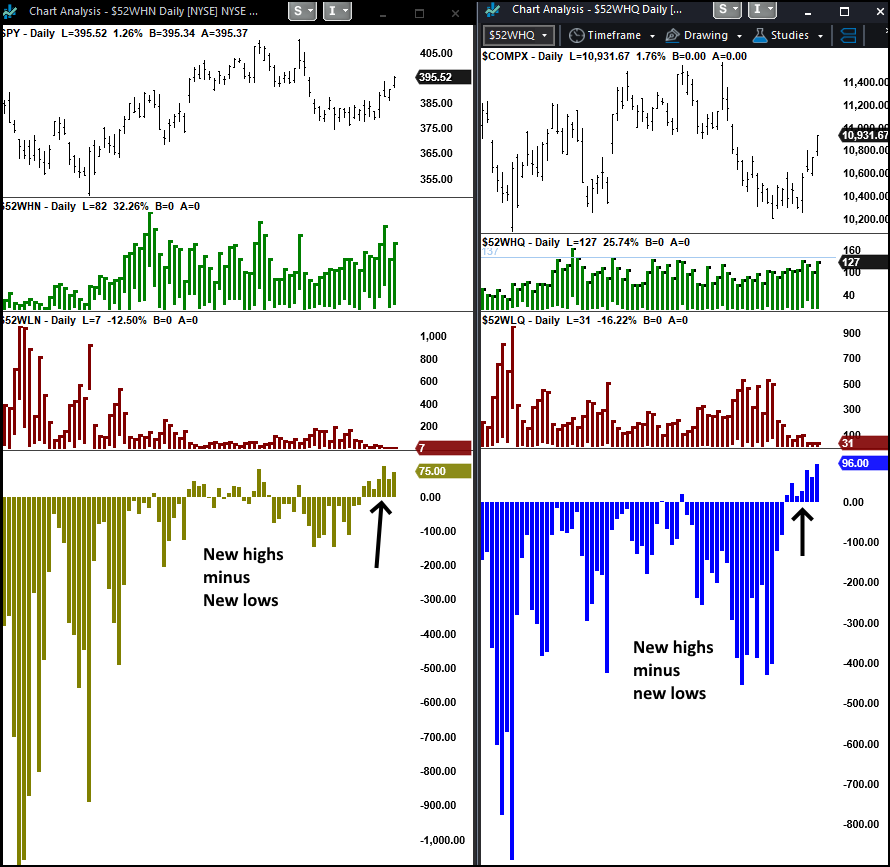
Task: Click the blue chart-linking icon after Studies
Action: 848,36
